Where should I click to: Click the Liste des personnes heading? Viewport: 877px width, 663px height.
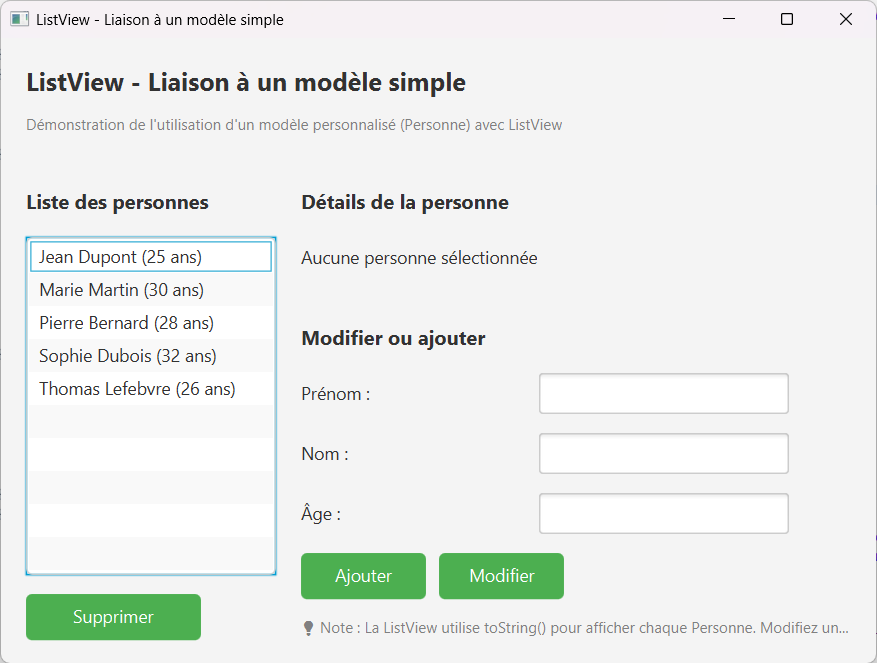point(117,202)
